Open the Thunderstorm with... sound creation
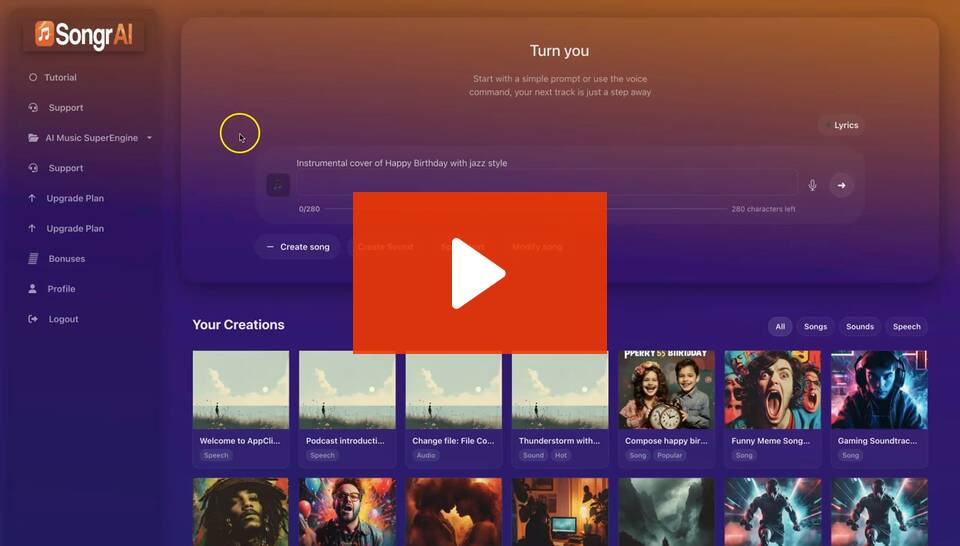Image resolution: width=960 pixels, height=546 pixels. coord(560,409)
